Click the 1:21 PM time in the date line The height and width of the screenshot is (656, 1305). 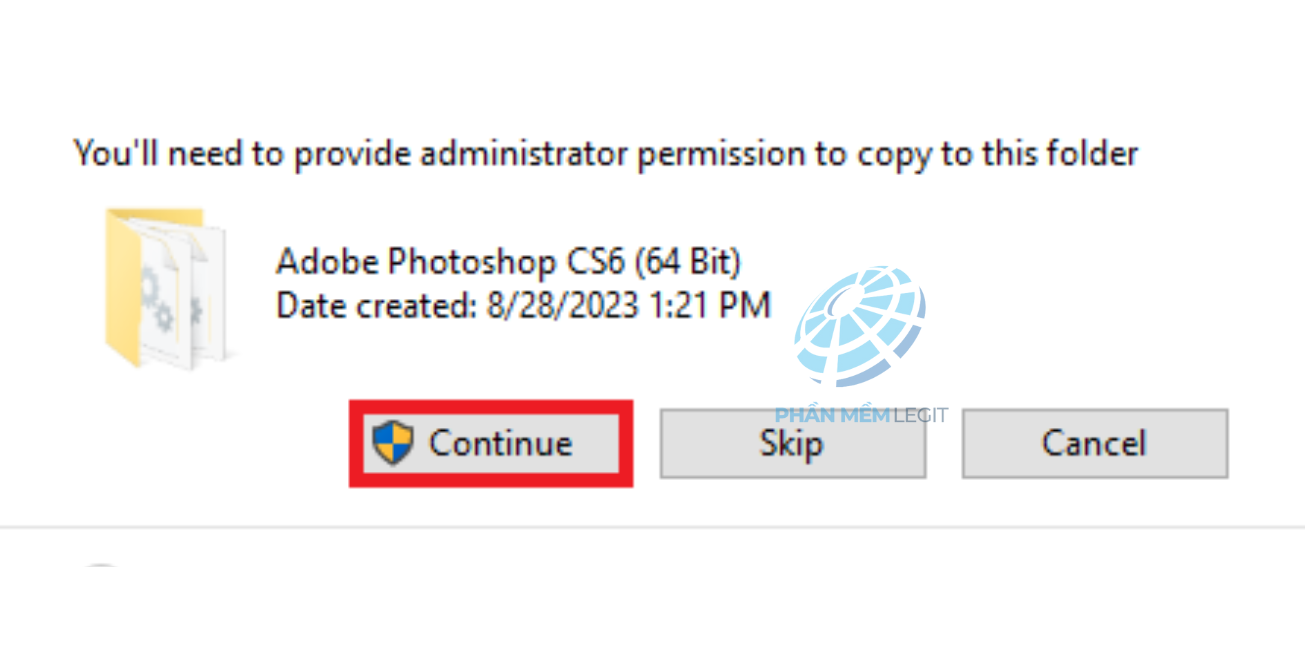(709, 305)
